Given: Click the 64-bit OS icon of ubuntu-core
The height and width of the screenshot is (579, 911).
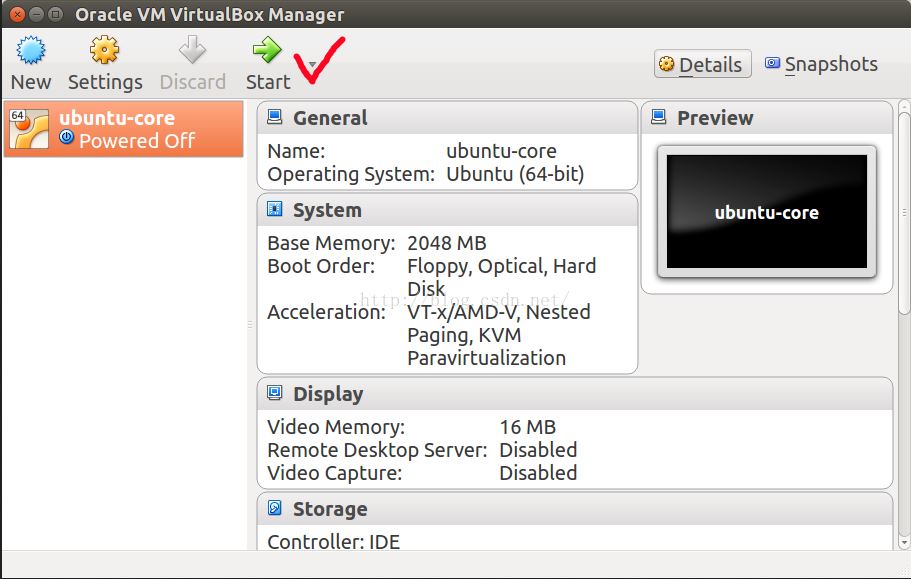Looking at the screenshot, I should [28, 128].
